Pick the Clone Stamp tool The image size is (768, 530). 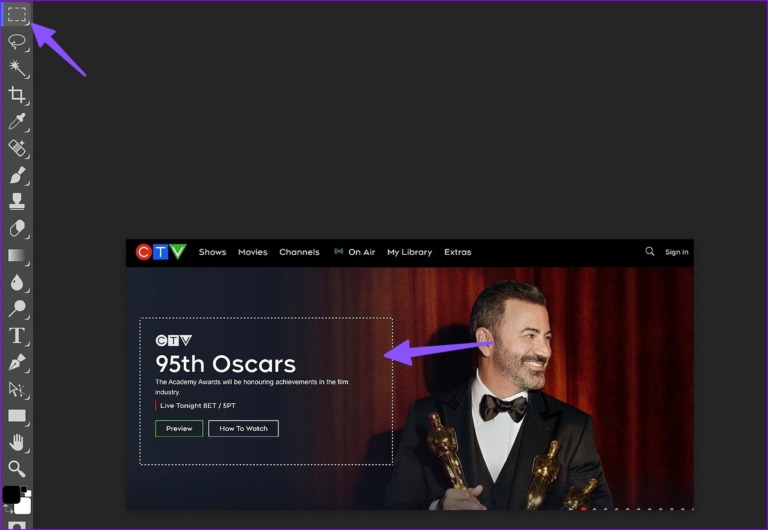click(17, 202)
